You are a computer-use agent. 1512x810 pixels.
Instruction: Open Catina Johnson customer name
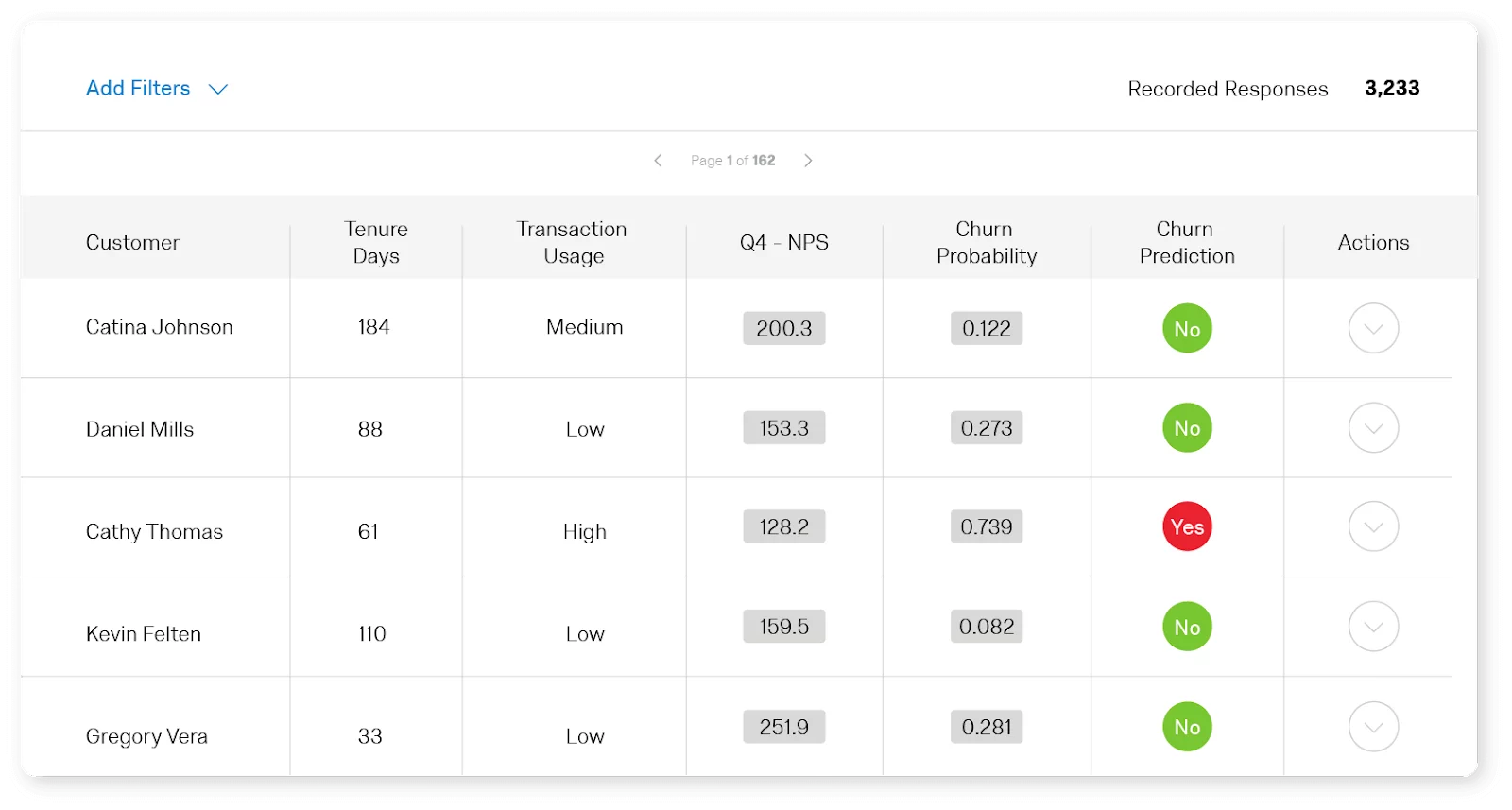[x=159, y=327]
